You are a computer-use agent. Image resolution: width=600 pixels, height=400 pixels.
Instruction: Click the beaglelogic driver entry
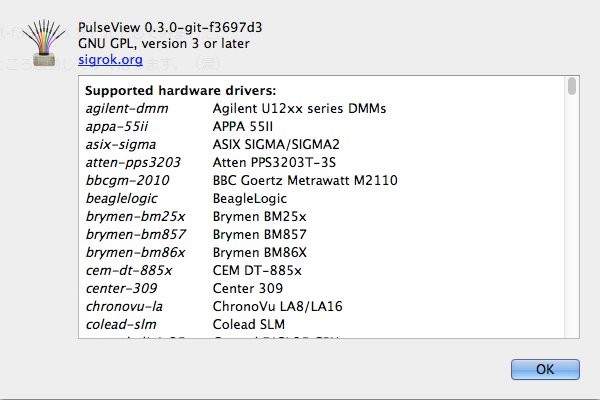[x=121, y=198]
